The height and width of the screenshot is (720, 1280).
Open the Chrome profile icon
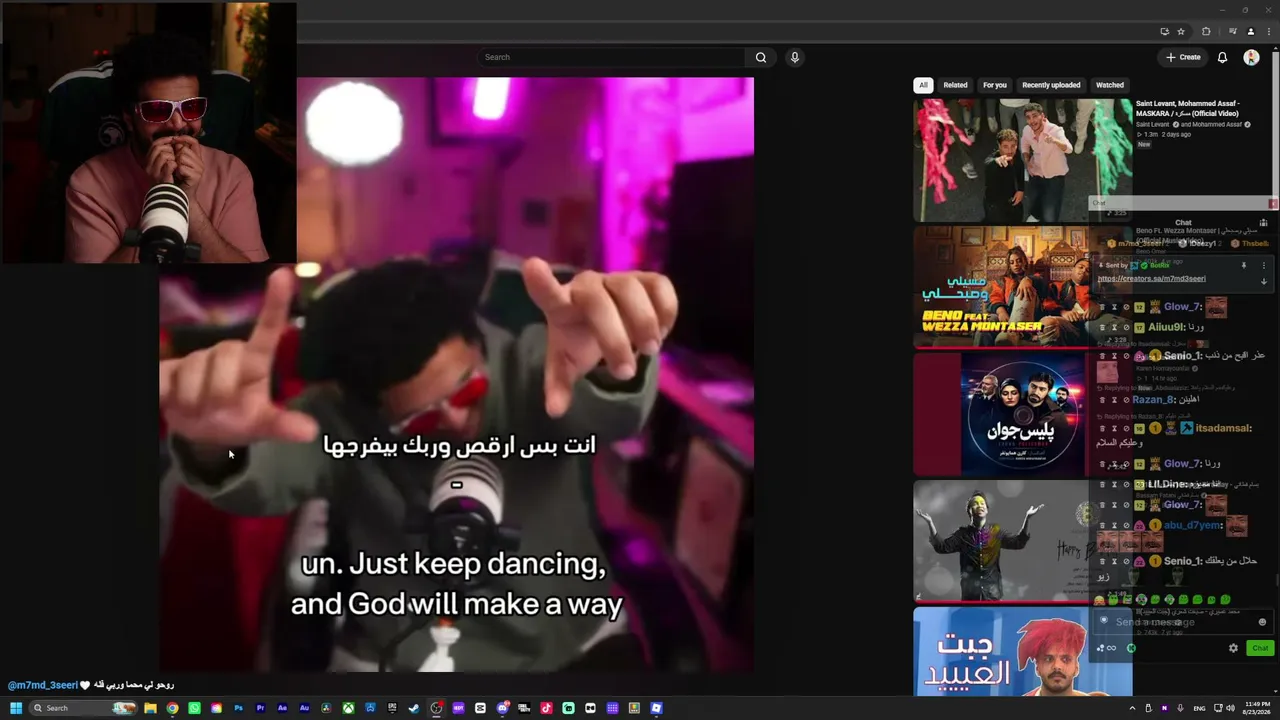pos(1250,32)
